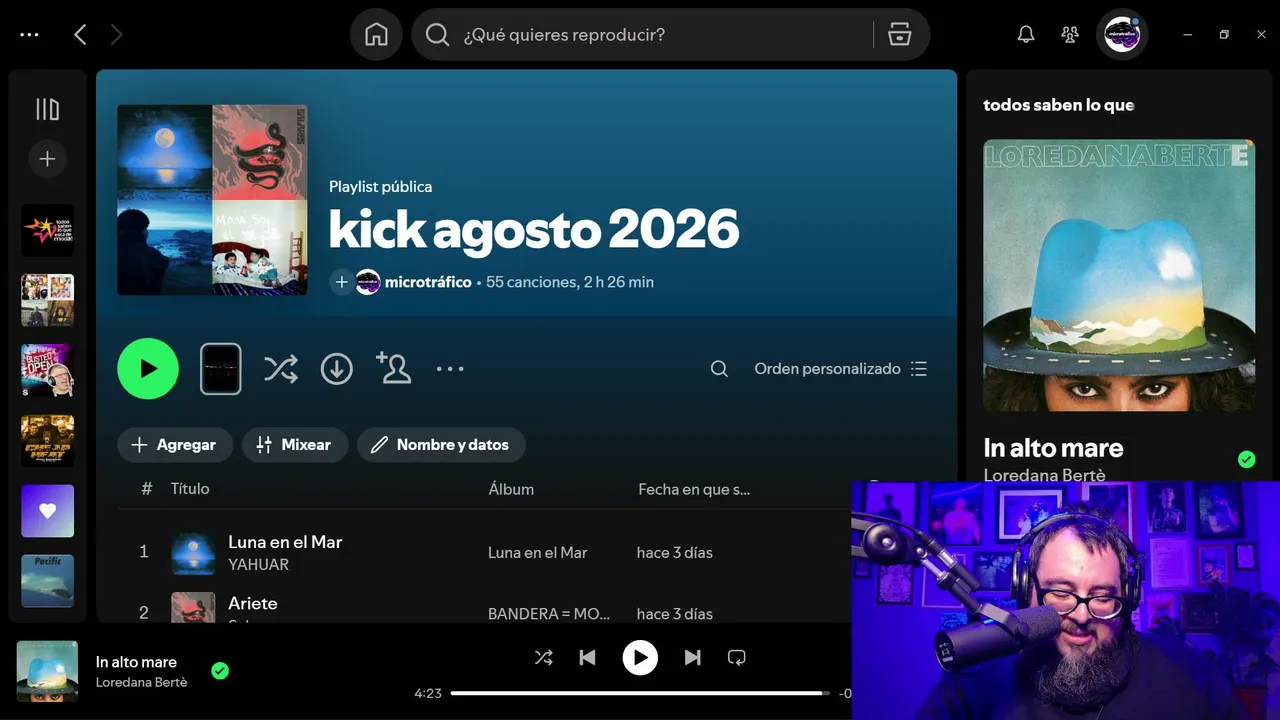Click the small plus beside microtráfico
1280x720 pixels.
(x=341, y=282)
